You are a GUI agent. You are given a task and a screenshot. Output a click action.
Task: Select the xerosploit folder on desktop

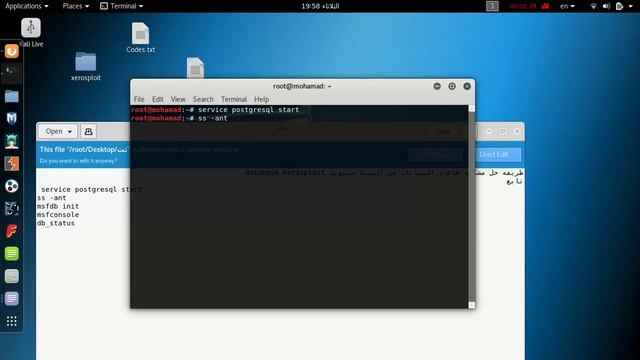point(86,67)
